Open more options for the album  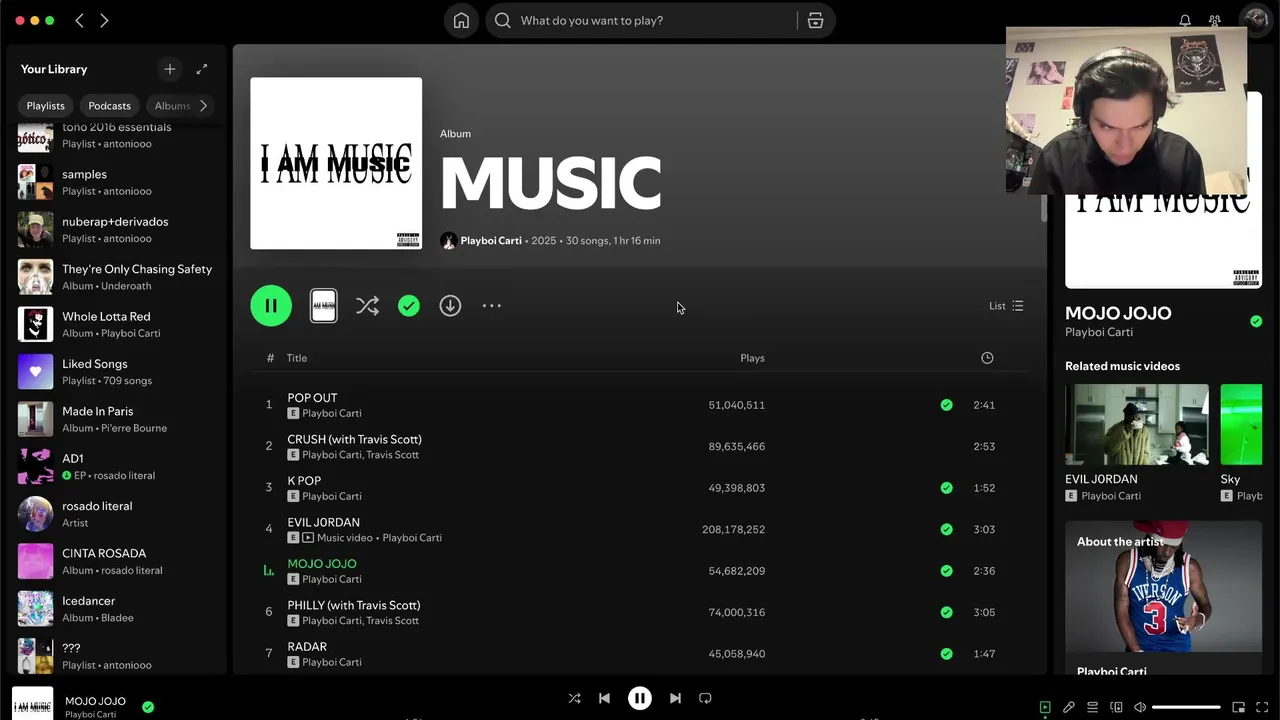tap(492, 306)
